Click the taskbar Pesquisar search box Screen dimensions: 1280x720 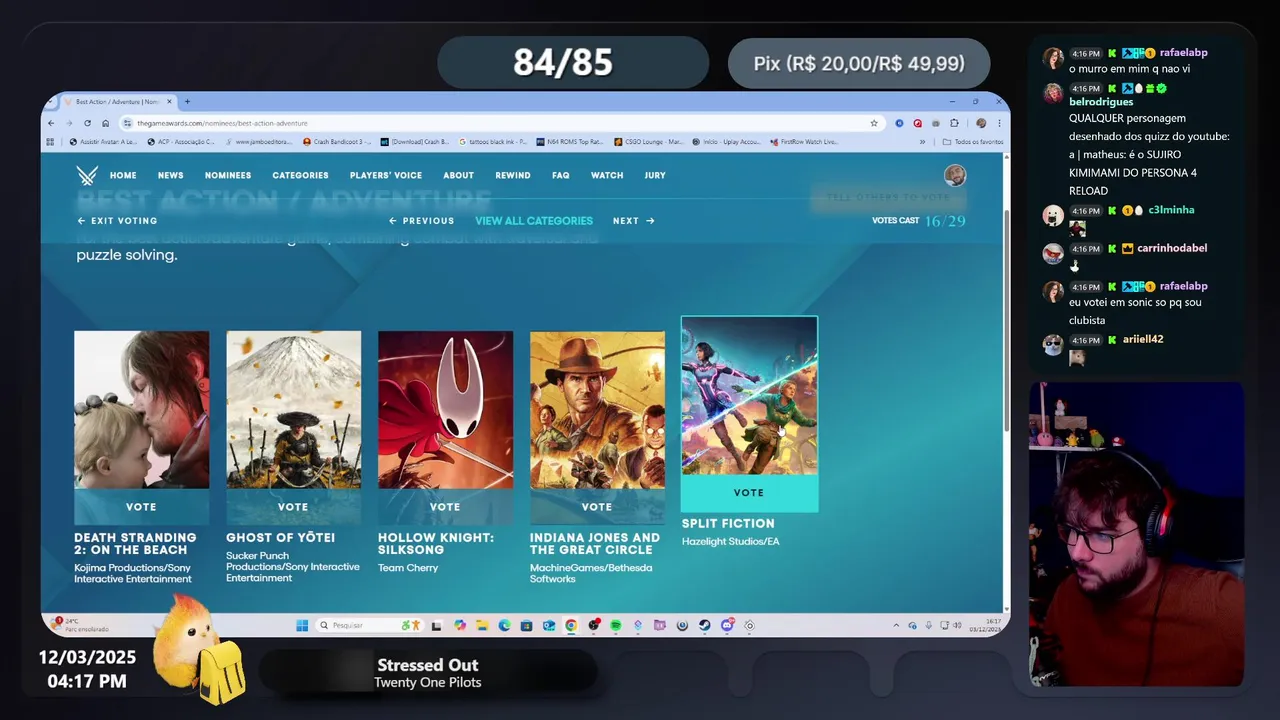[369, 625]
